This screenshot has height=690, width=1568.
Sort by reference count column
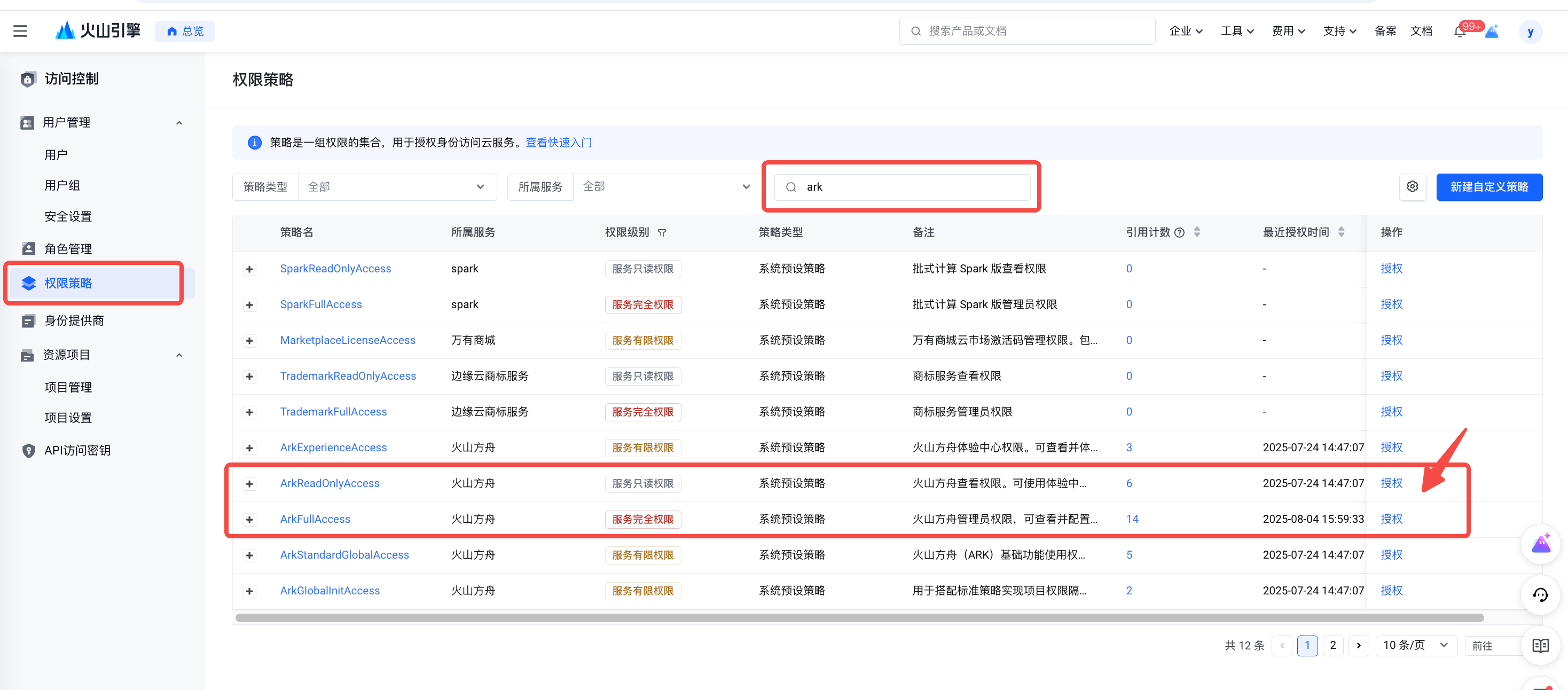[1197, 232]
